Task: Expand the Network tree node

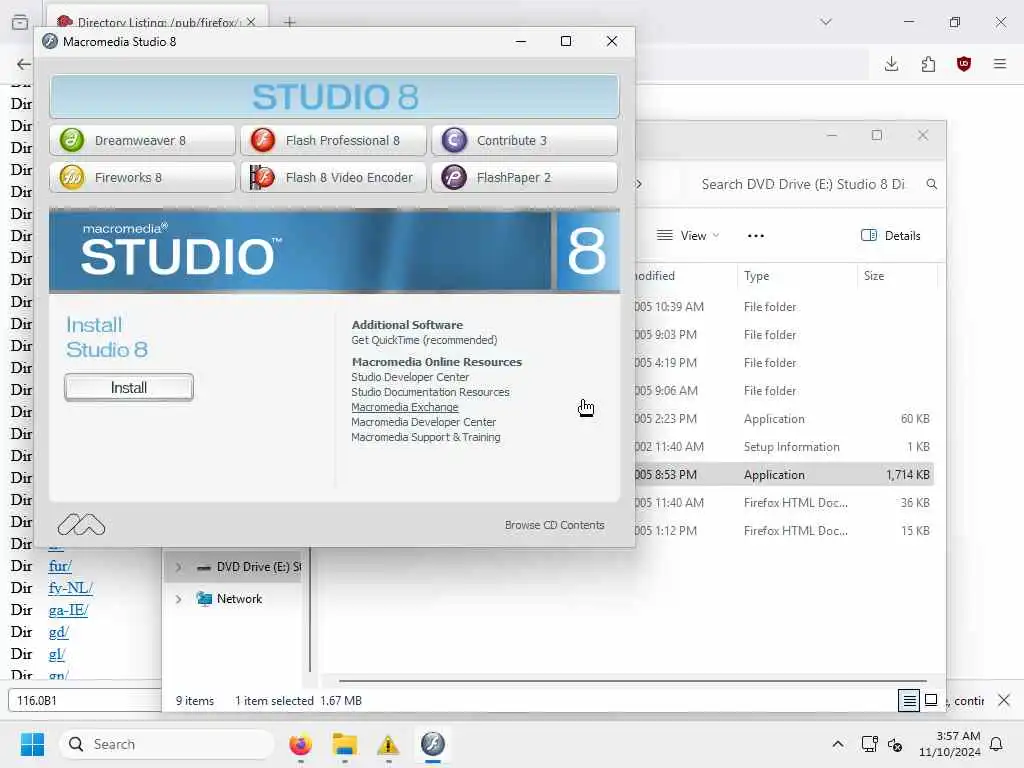Action: 178,599
